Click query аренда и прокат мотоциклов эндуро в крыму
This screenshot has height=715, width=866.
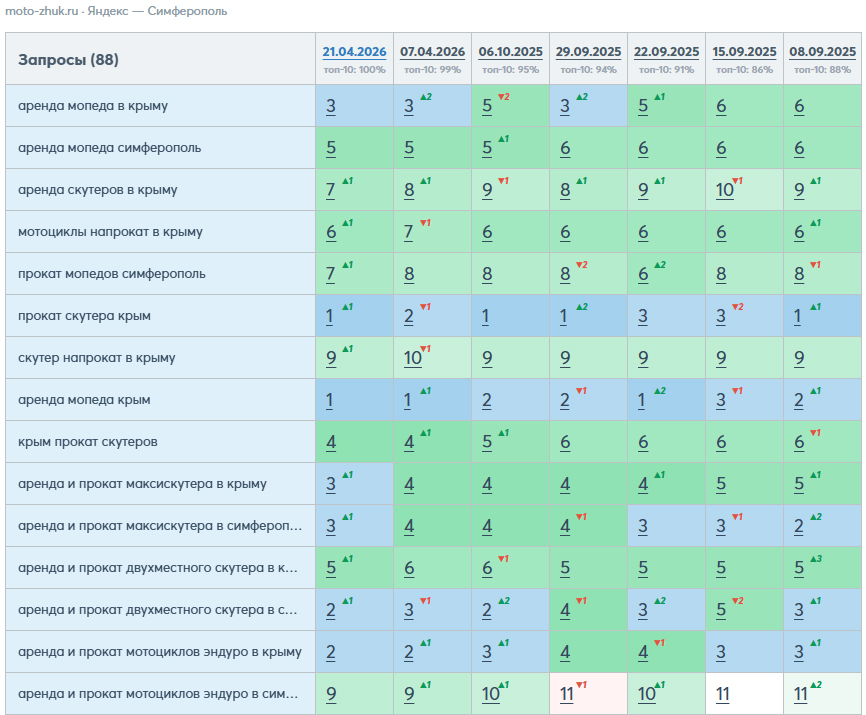[x=160, y=652]
